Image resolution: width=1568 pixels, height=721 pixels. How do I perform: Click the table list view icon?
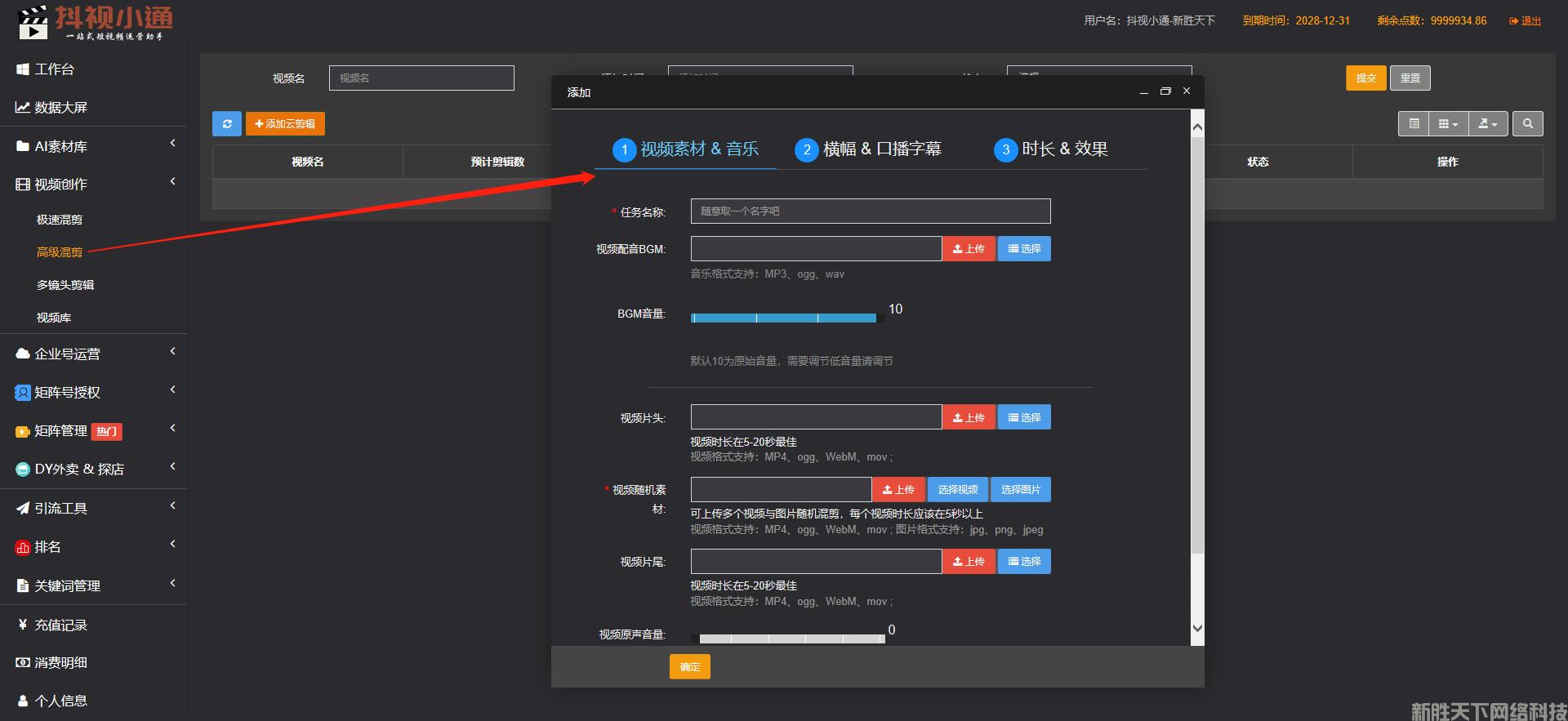point(1414,124)
